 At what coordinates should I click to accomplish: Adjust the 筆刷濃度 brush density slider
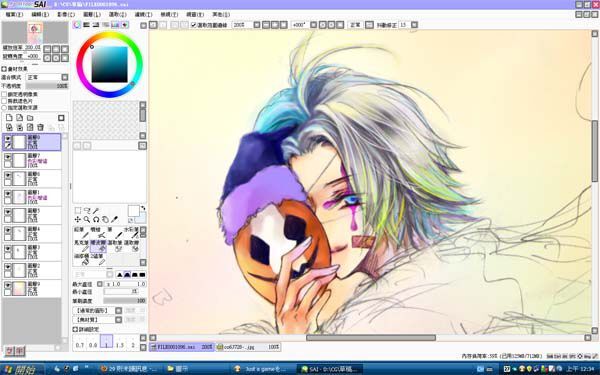pos(125,301)
